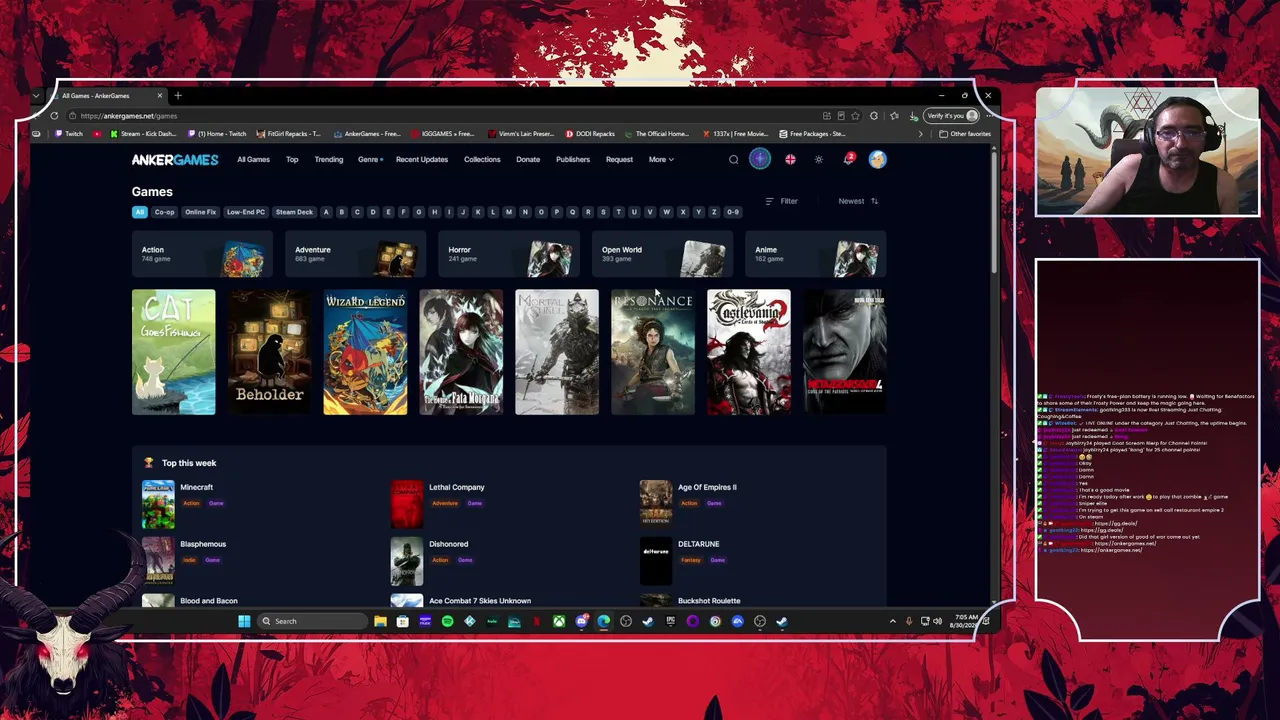The height and width of the screenshot is (720, 1280).
Task: Open the user profile avatar in site header
Action: 877,159
